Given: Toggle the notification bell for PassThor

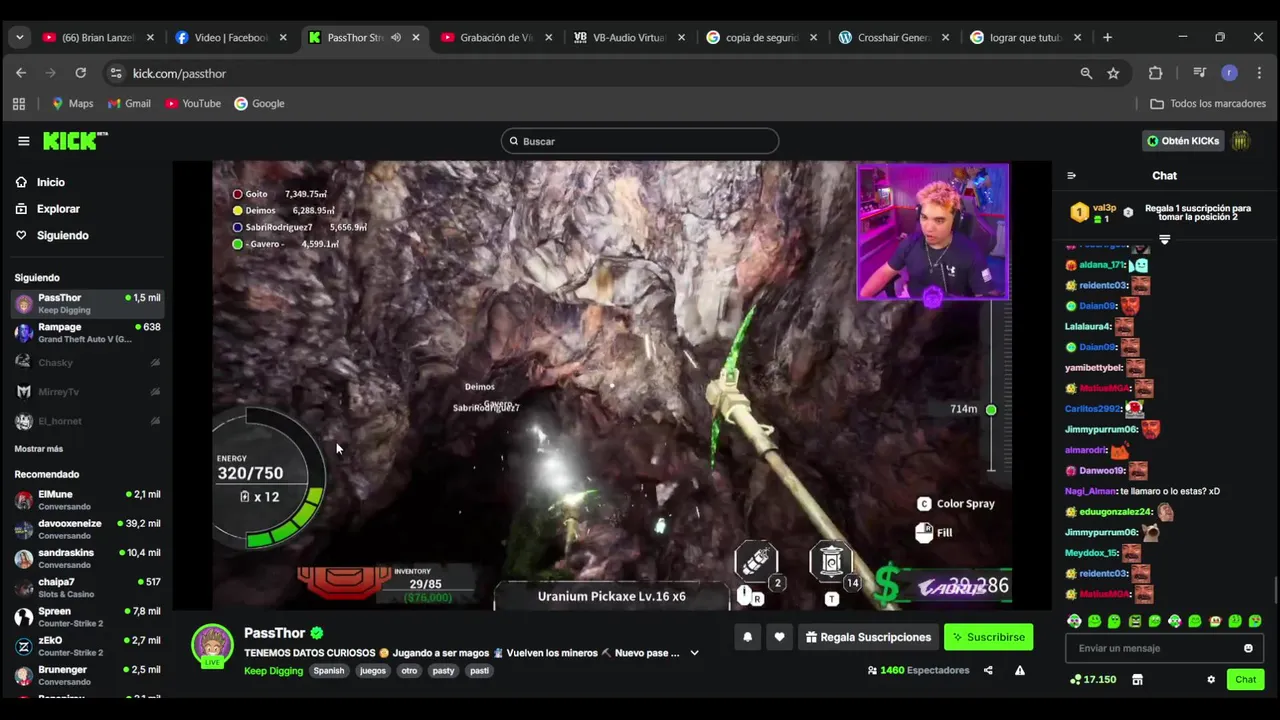Looking at the screenshot, I should [747, 637].
